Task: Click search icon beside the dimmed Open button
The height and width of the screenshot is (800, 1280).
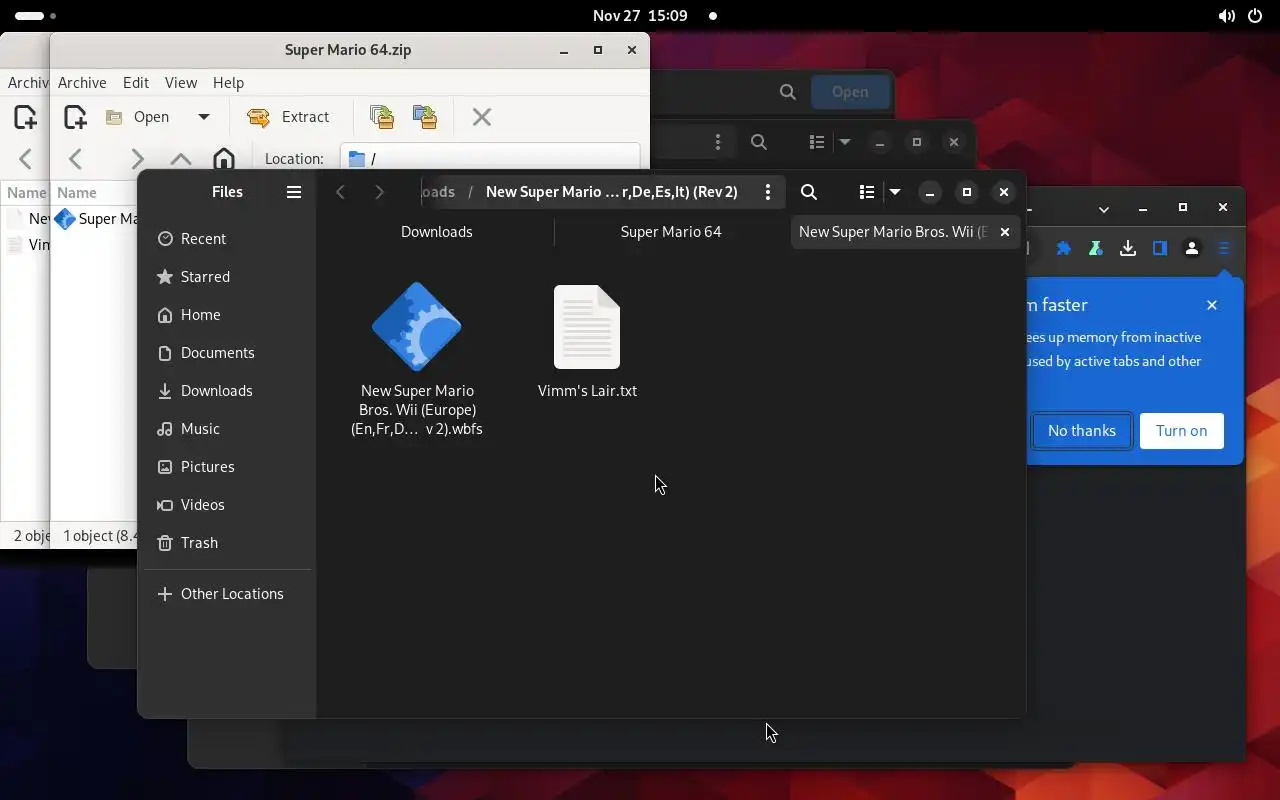Action: pyautogui.click(x=788, y=92)
